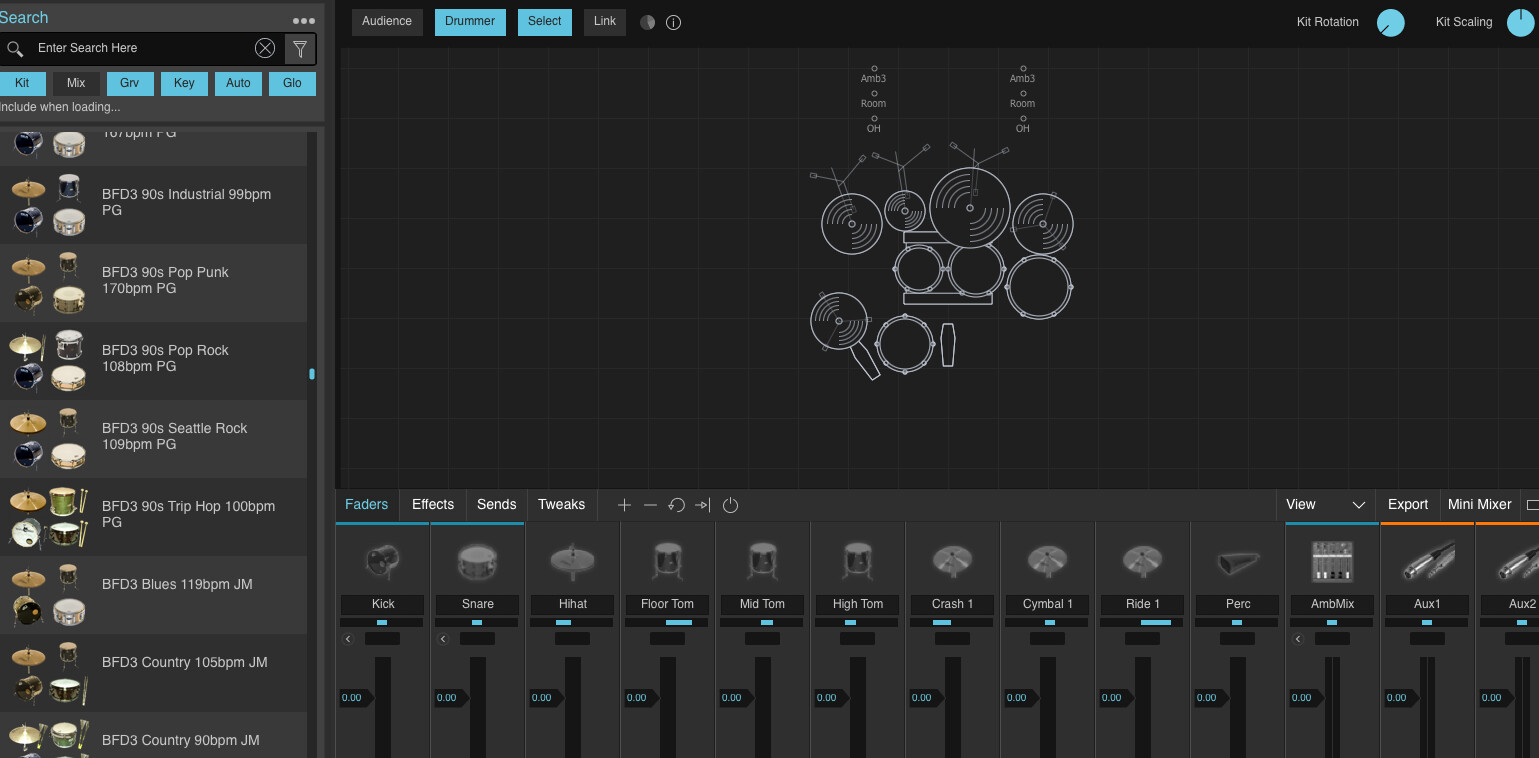Open the three-dots menu in Search panel
The height and width of the screenshot is (758, 1539).
tap(303, 21)
